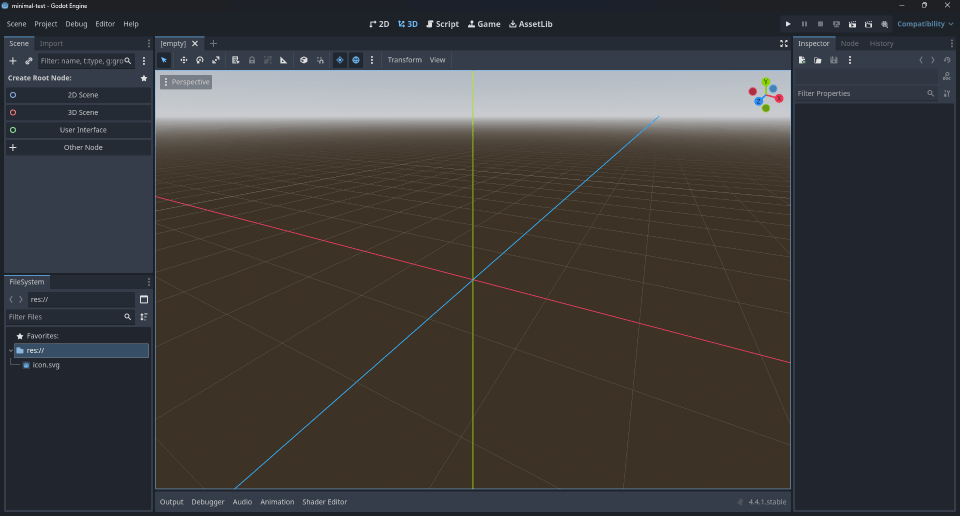Open the Editor menu

tap(105, 24)
